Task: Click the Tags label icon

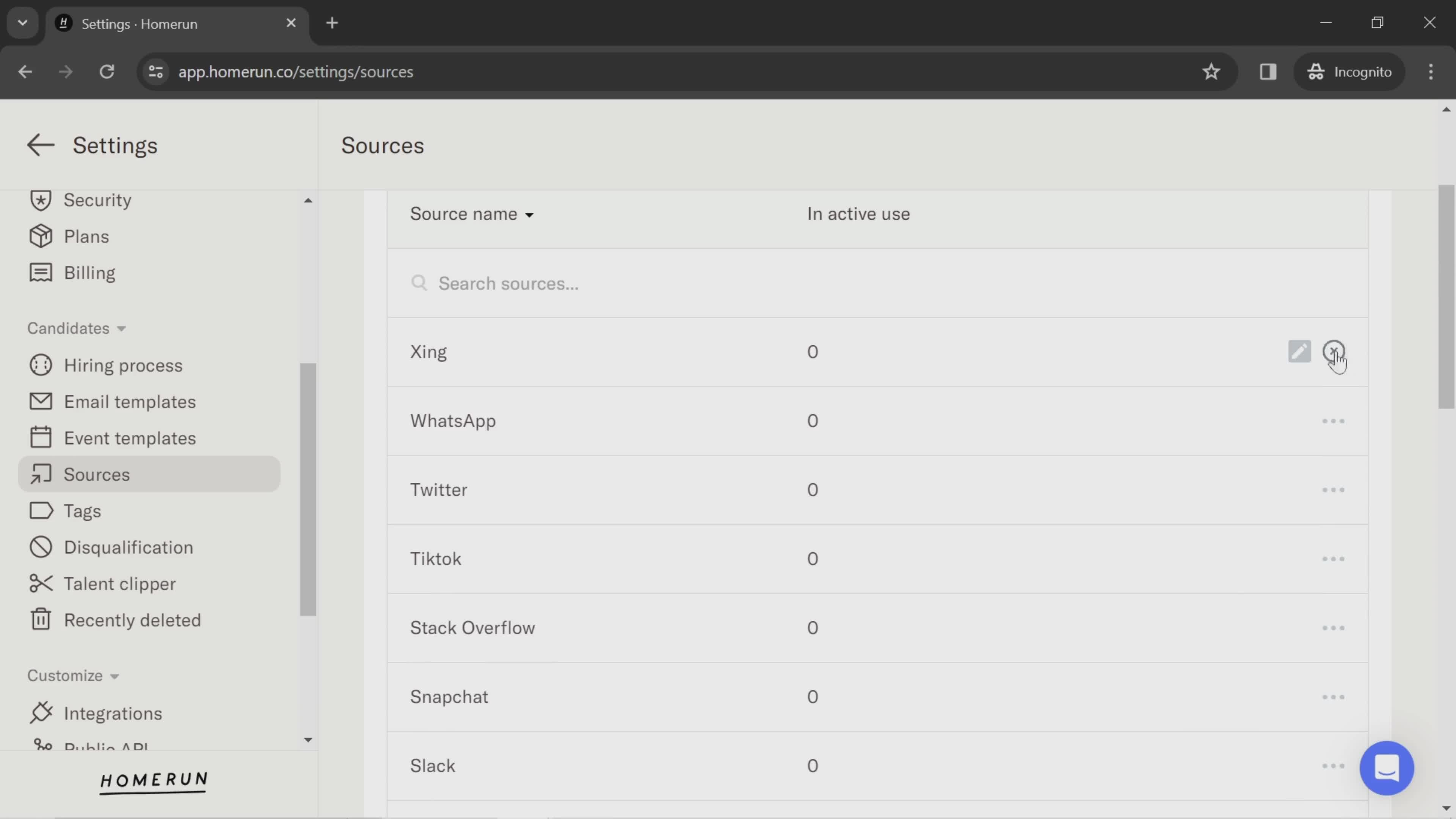Action: click(41, 511)
